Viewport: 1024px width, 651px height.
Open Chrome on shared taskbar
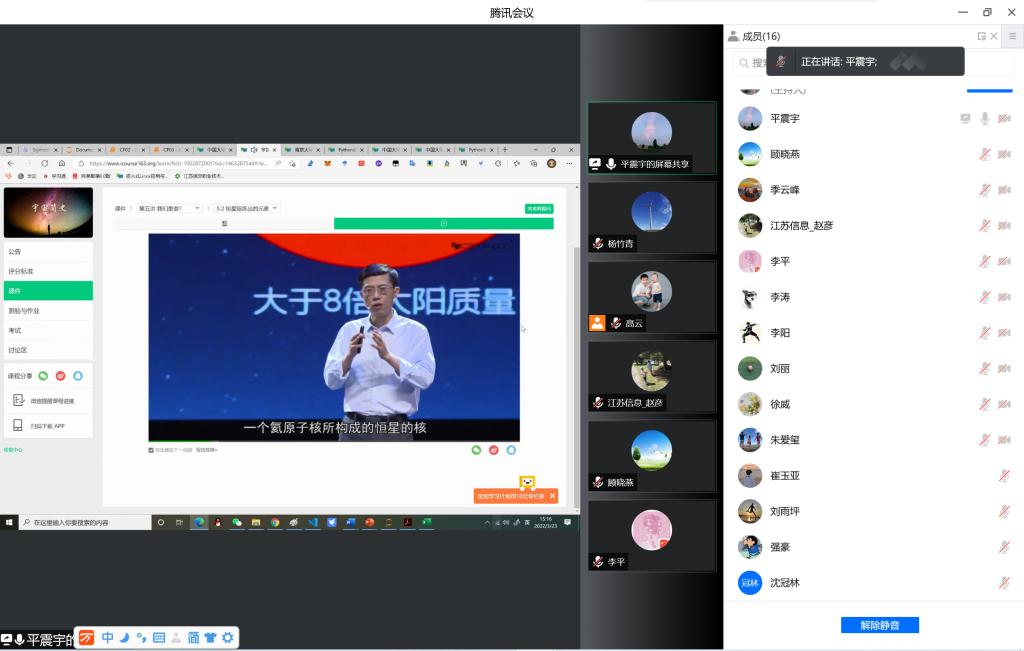coord(274,522)
